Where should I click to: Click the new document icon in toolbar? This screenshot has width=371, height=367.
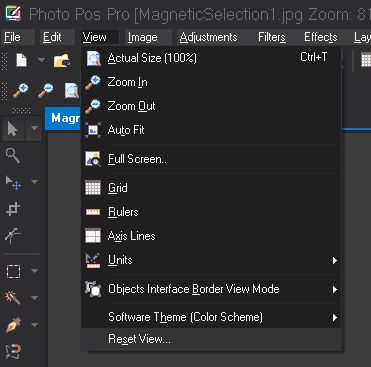pyautogui.click(x=22, y=60)
